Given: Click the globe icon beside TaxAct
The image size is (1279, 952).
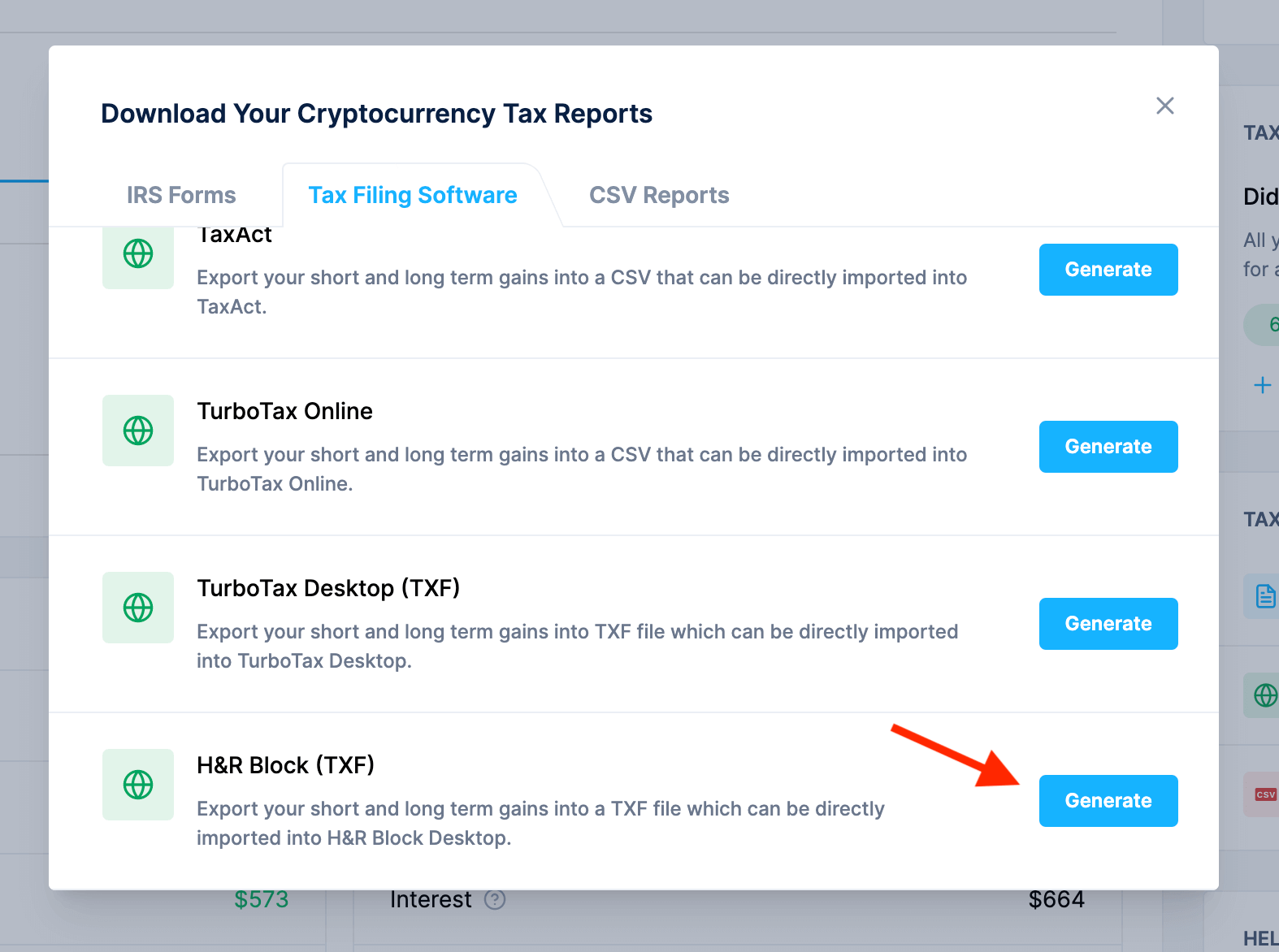Looking at the screenshot, I should pos(137,253).
